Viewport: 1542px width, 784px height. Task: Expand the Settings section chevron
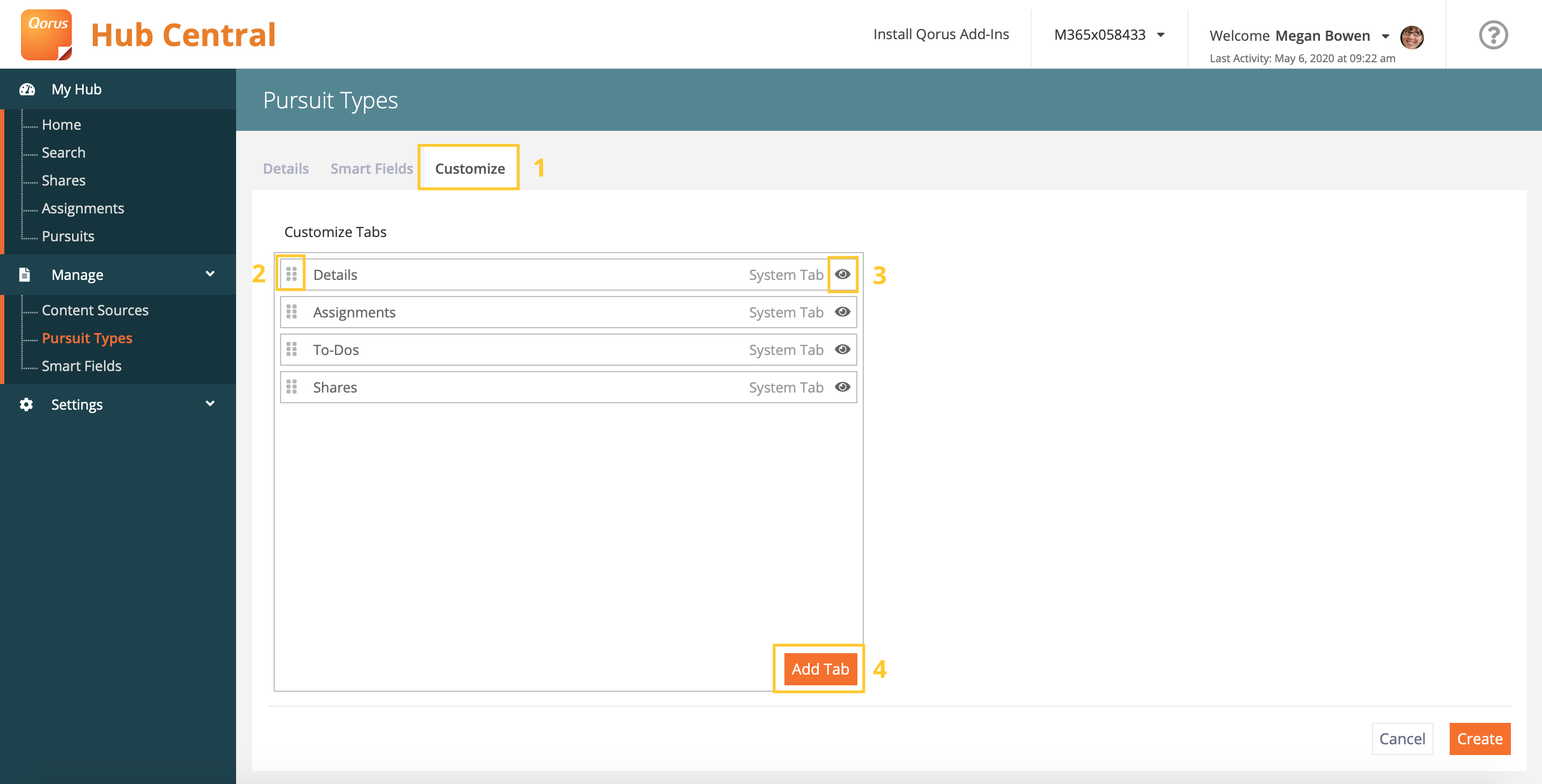210,403
